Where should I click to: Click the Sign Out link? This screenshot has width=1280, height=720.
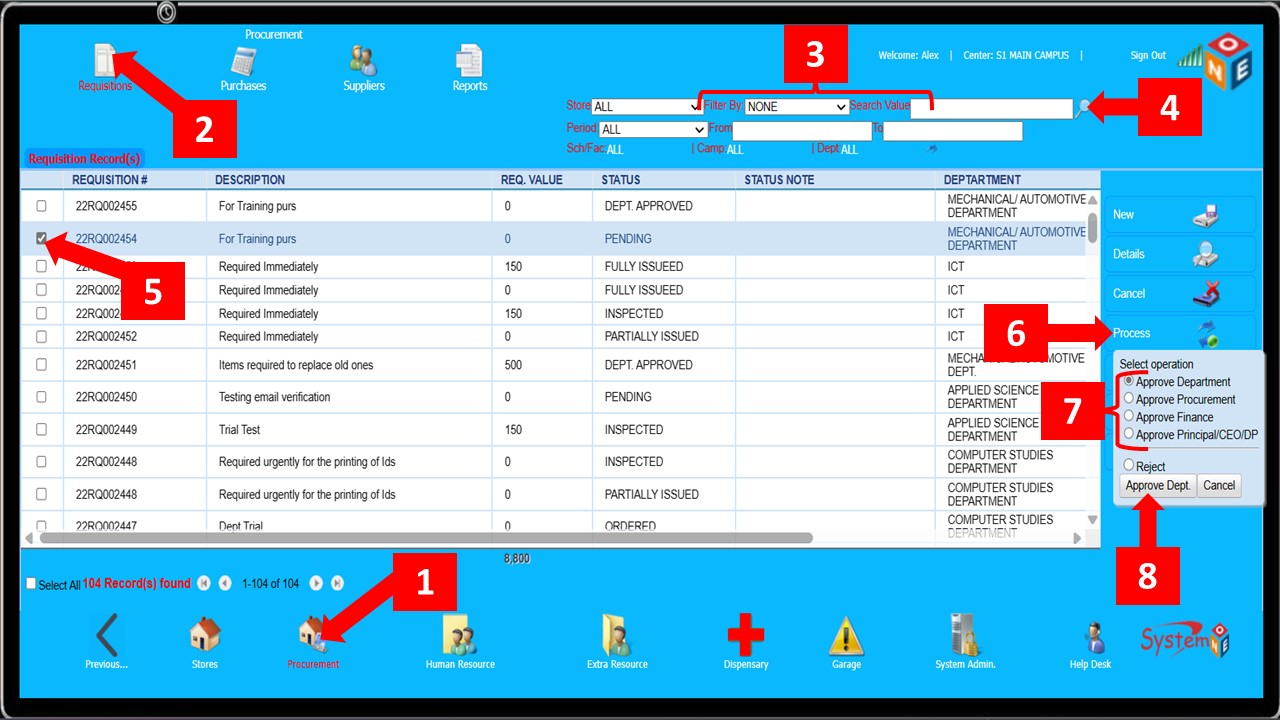[x=1148, y=56]
